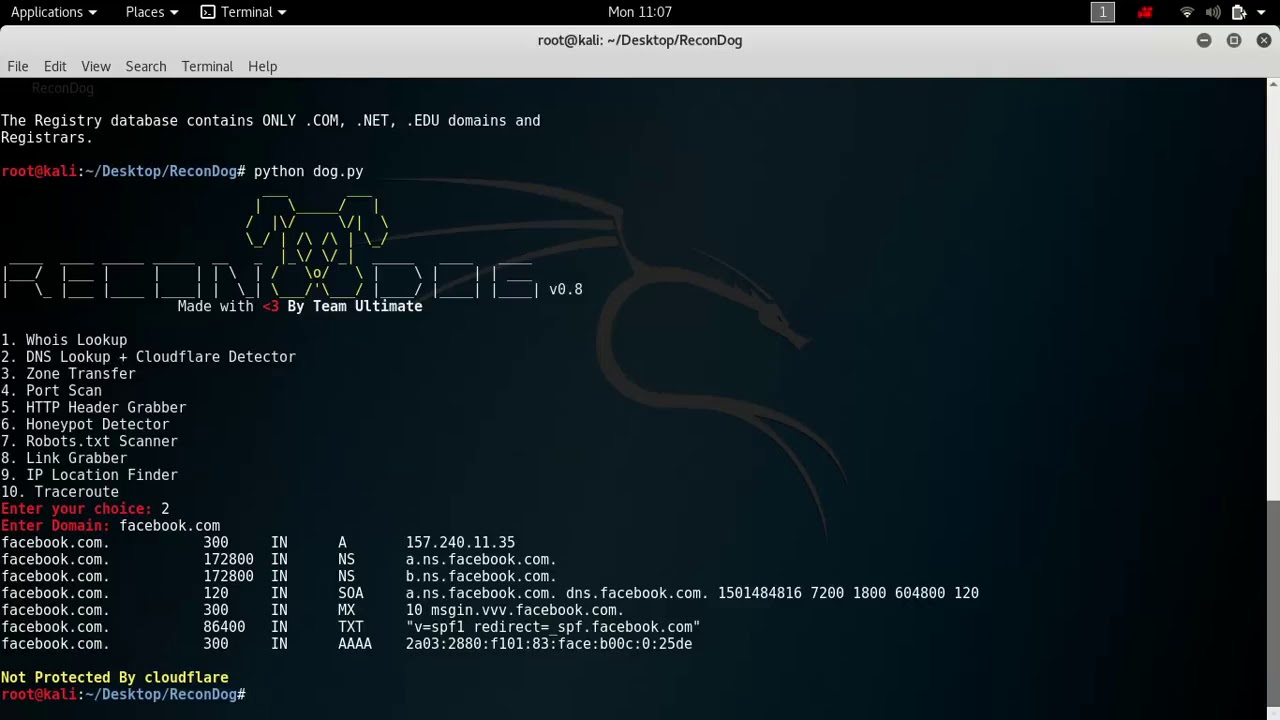
Task: Click the v0.8 version label
Action: tap(566, 290)
